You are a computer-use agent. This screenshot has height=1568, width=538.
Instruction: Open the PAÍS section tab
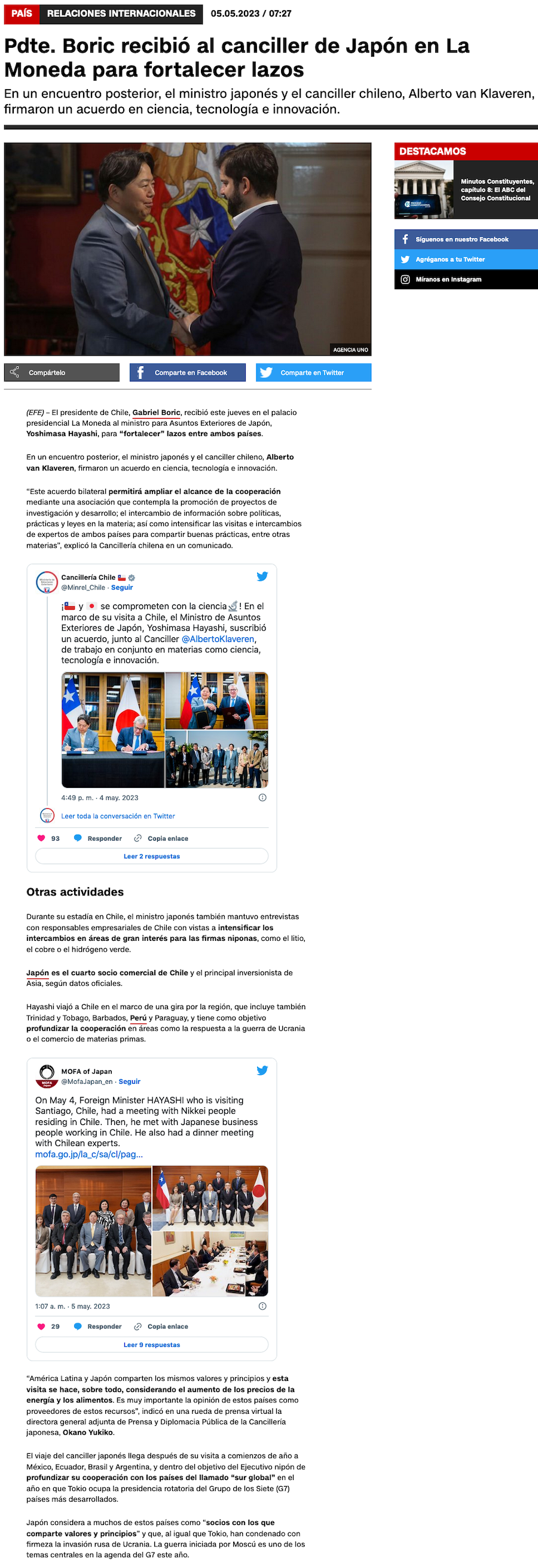(22, 13)
